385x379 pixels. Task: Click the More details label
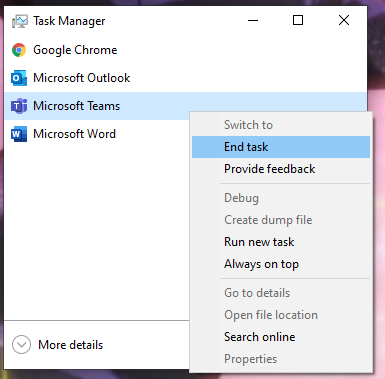click(x=70, y=345)
